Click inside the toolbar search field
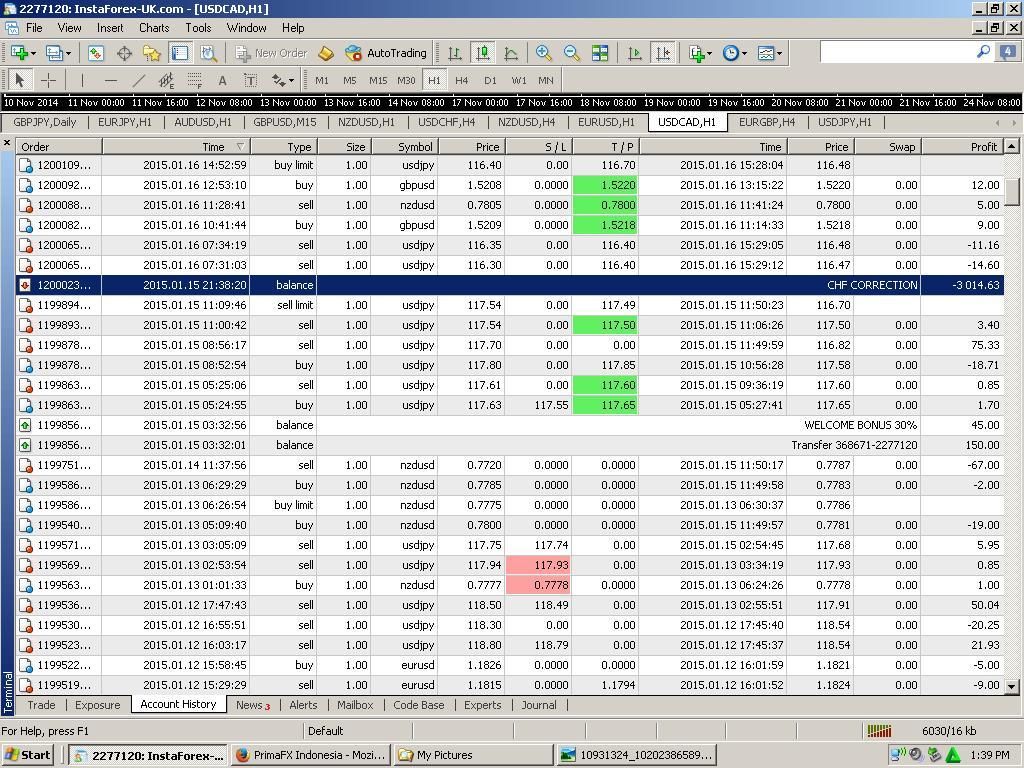The height and width of the screenshot is (768, 1024). pos(897,52)
